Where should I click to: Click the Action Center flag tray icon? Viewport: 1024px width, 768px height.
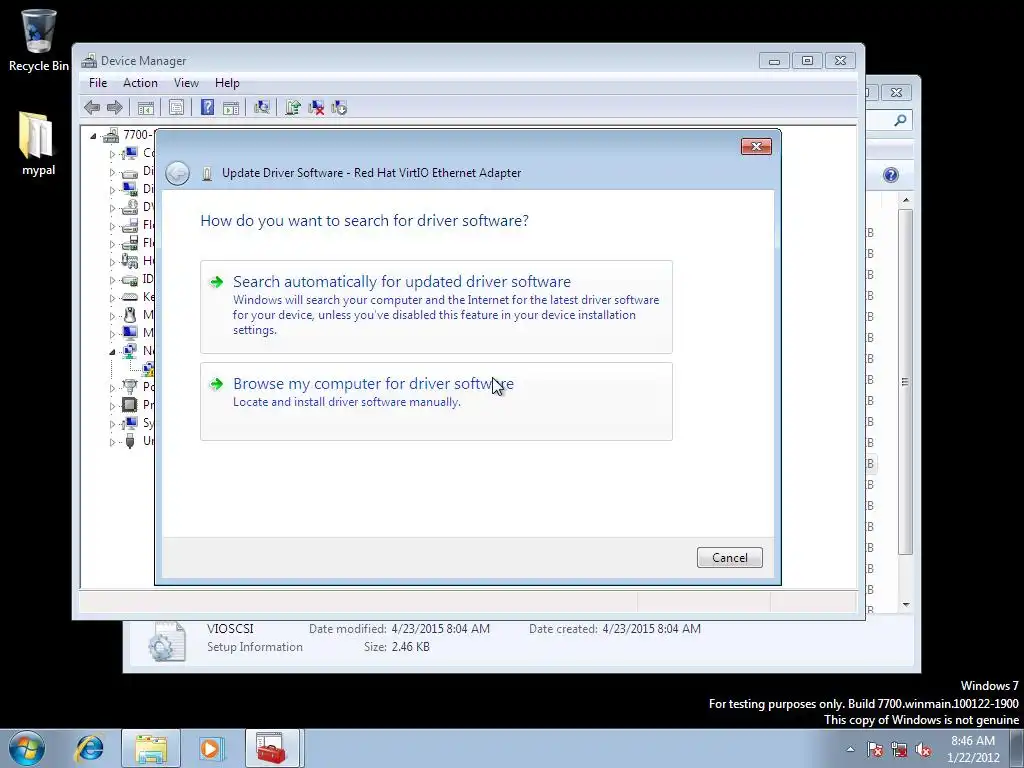click(x=875, y=750)
